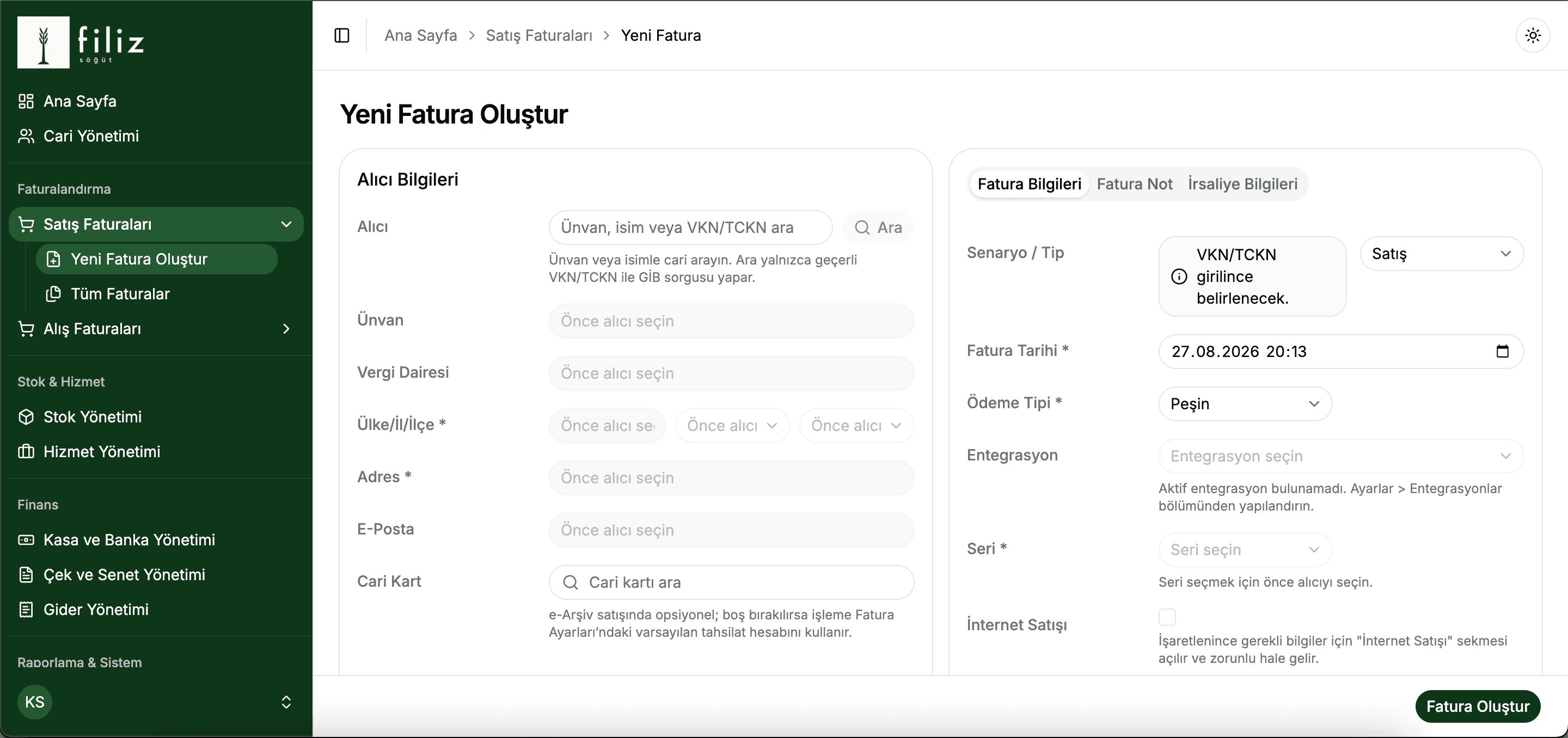The height and width of the screenshot is (738, 1568).
Task: Open the calendar picker in Fatura Tarihi
Action: tap(1502, 351)
